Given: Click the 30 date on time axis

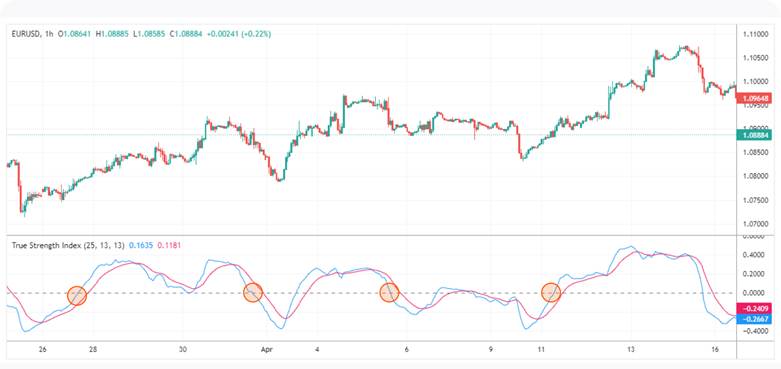Looking at the screenshot, I should [183, 350].
